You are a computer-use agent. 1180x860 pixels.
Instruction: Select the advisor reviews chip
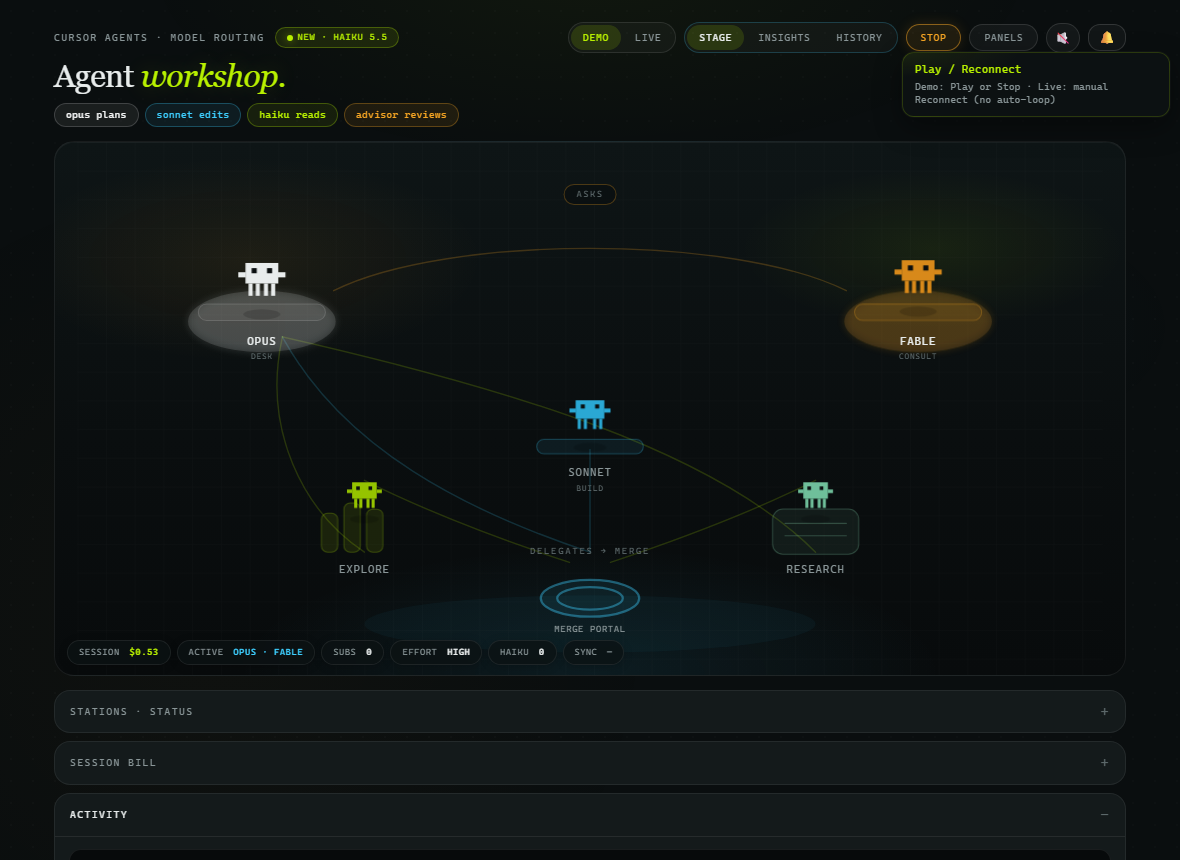[401, 115]
